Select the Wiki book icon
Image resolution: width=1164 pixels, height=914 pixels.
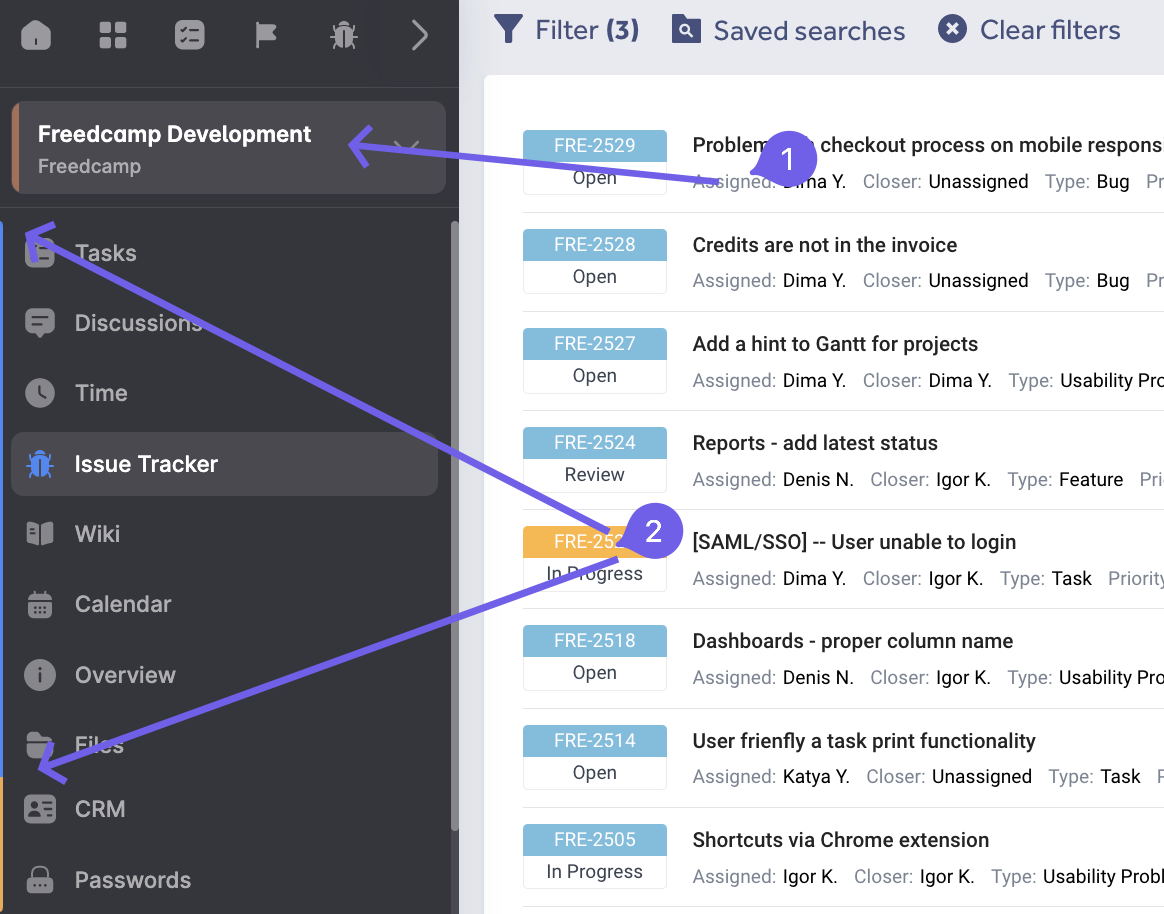(x=40, y=534)
